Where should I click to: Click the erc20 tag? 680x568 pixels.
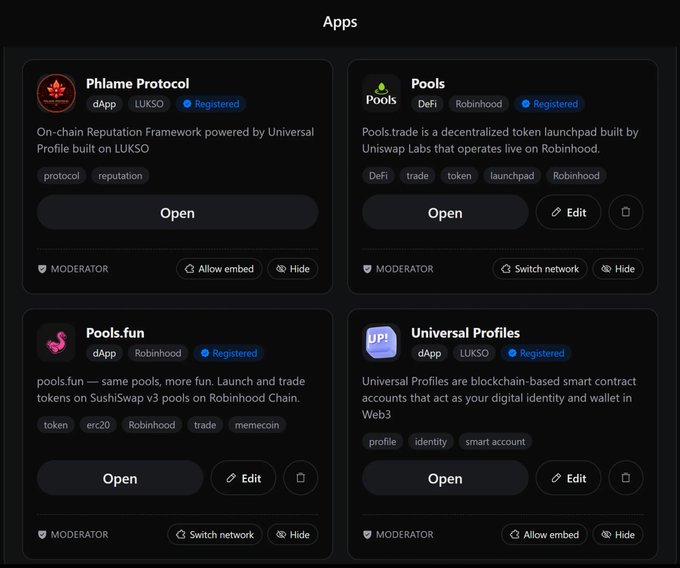click(98, 425)
